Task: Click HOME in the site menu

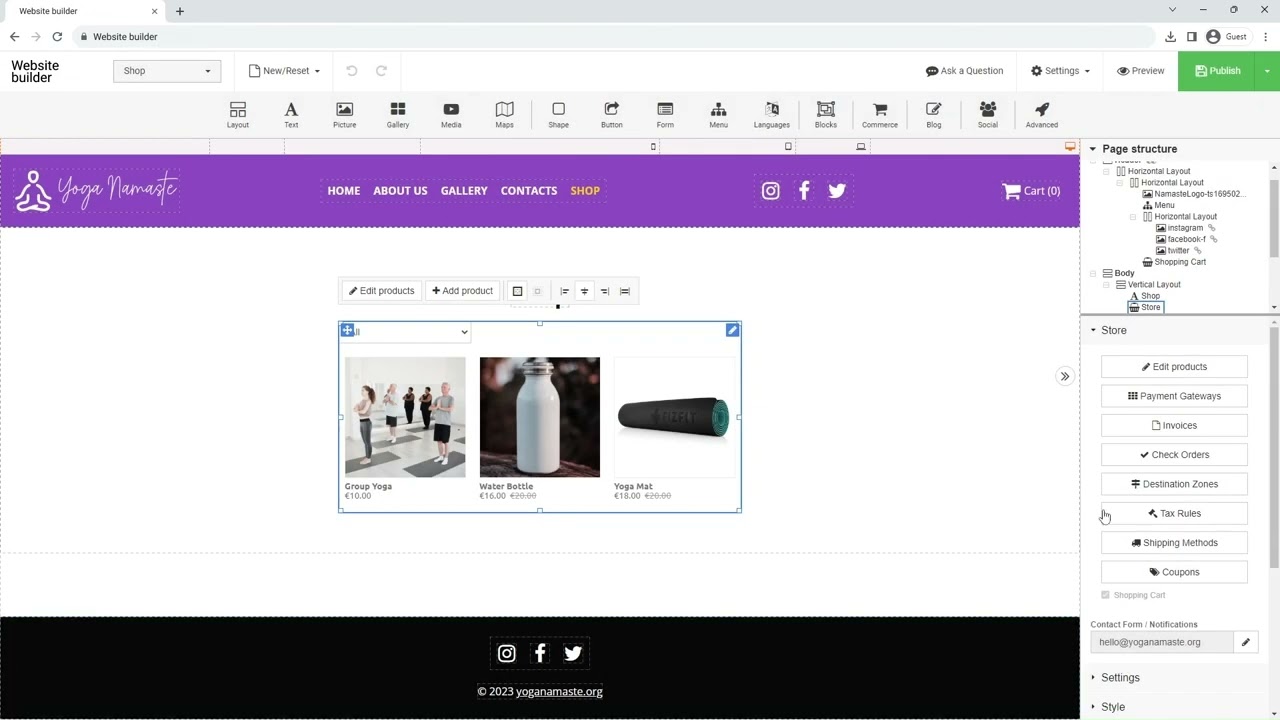Action: (344, 191)
